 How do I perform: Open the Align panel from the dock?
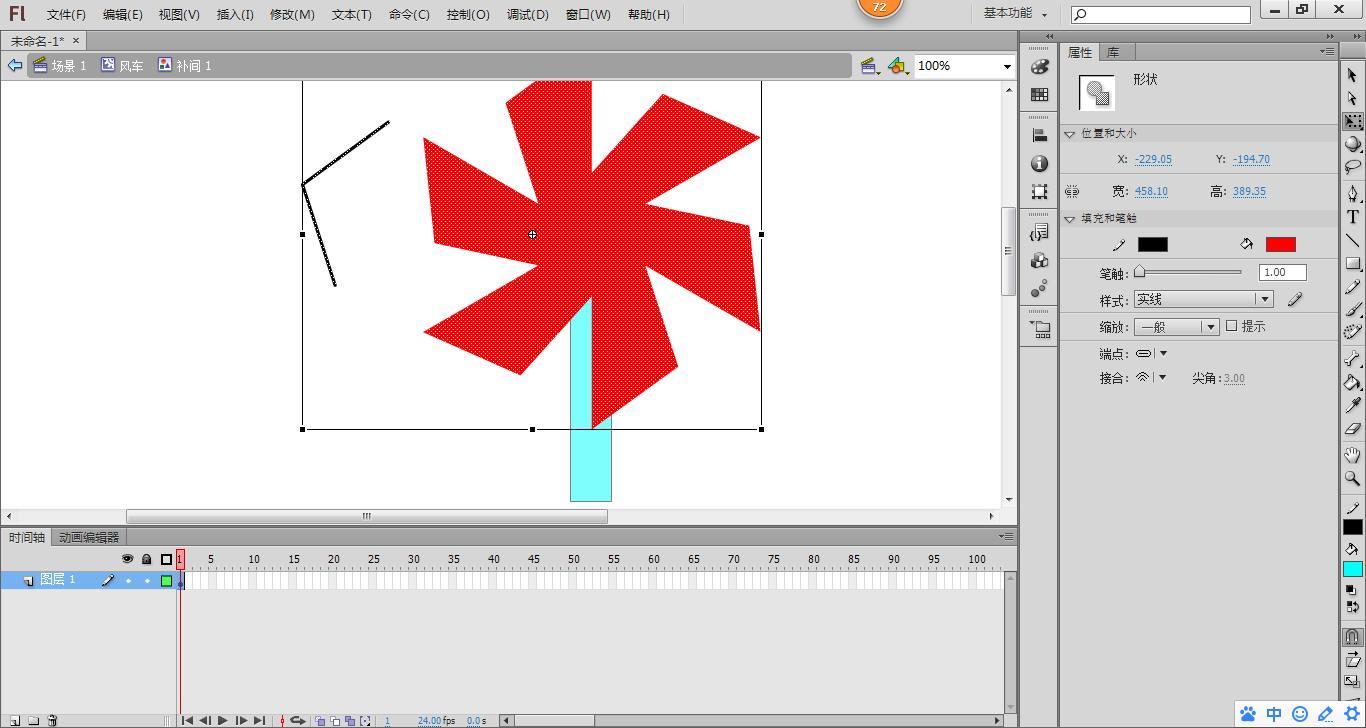click(1039, 135)
